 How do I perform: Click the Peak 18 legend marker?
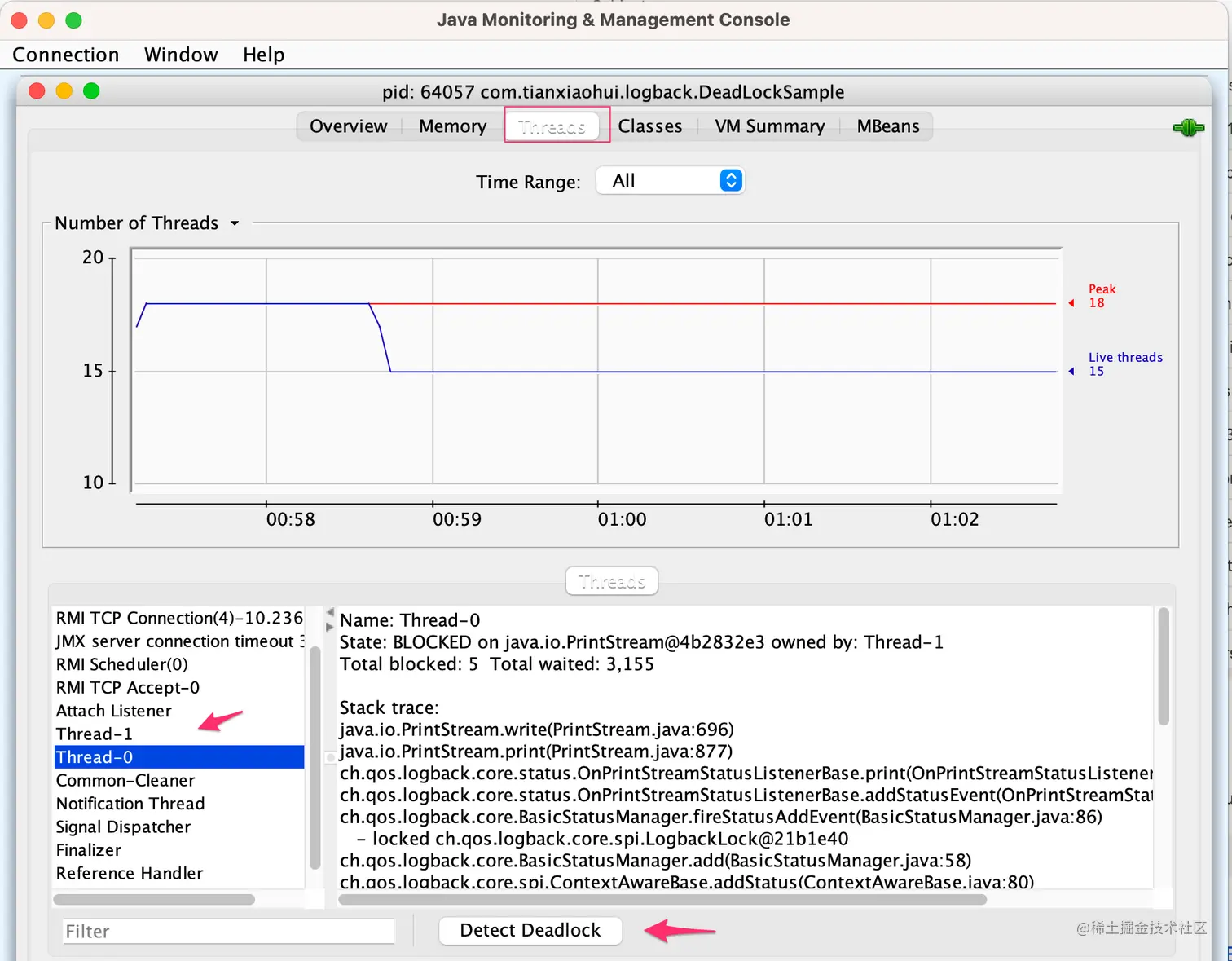(x=1072, y=303)
